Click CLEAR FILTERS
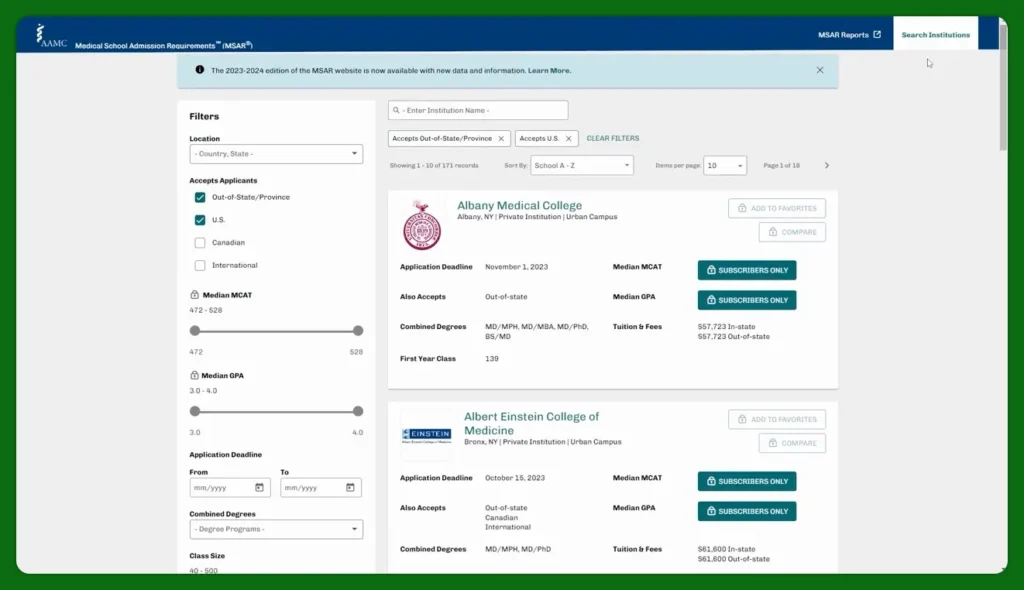This screenshot has width=1024, height=590. coord(613,139)
